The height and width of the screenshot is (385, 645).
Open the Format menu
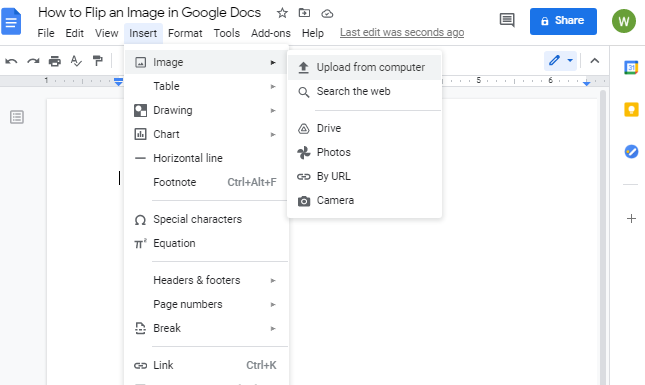pos(185,33)
